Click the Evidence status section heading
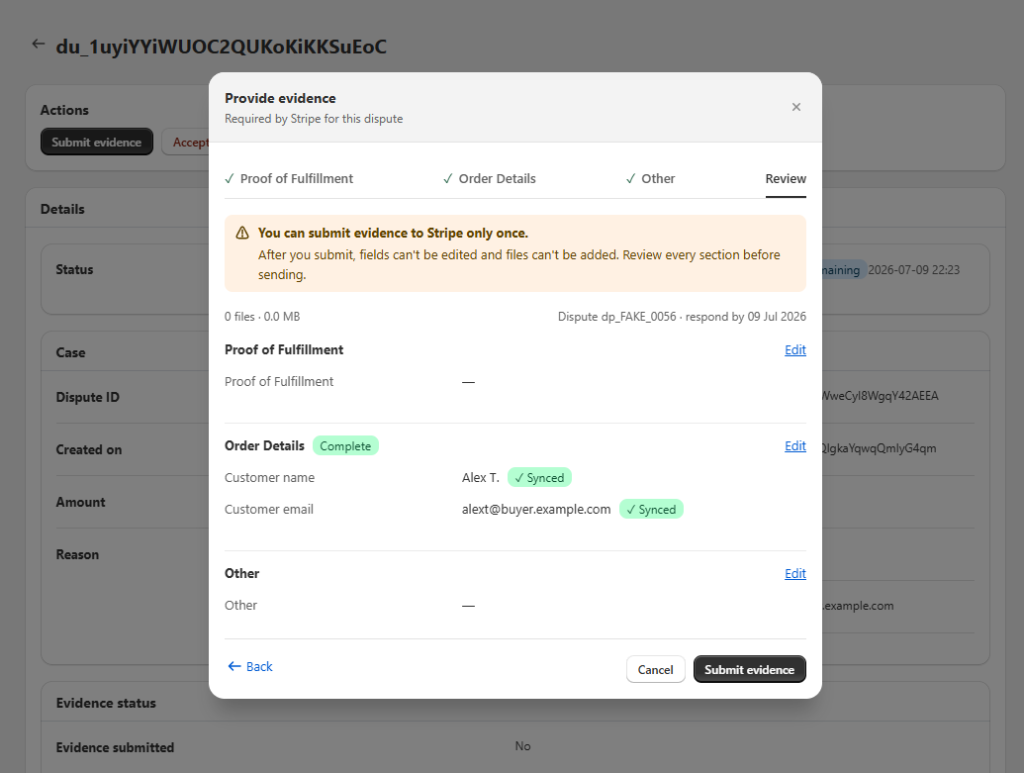This screenshot has height=773, width=1024. 106,703
